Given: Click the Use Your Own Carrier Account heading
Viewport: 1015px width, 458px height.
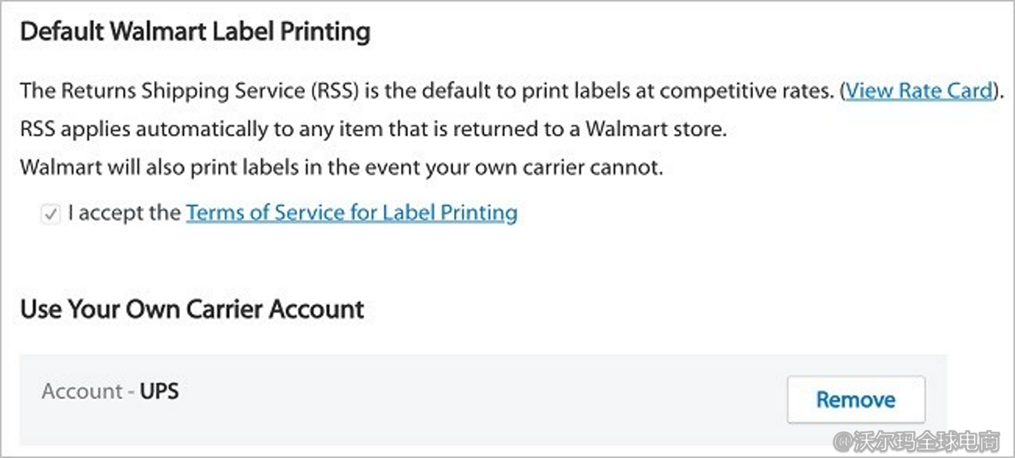Looking at the screenshot, I should 192,309.
